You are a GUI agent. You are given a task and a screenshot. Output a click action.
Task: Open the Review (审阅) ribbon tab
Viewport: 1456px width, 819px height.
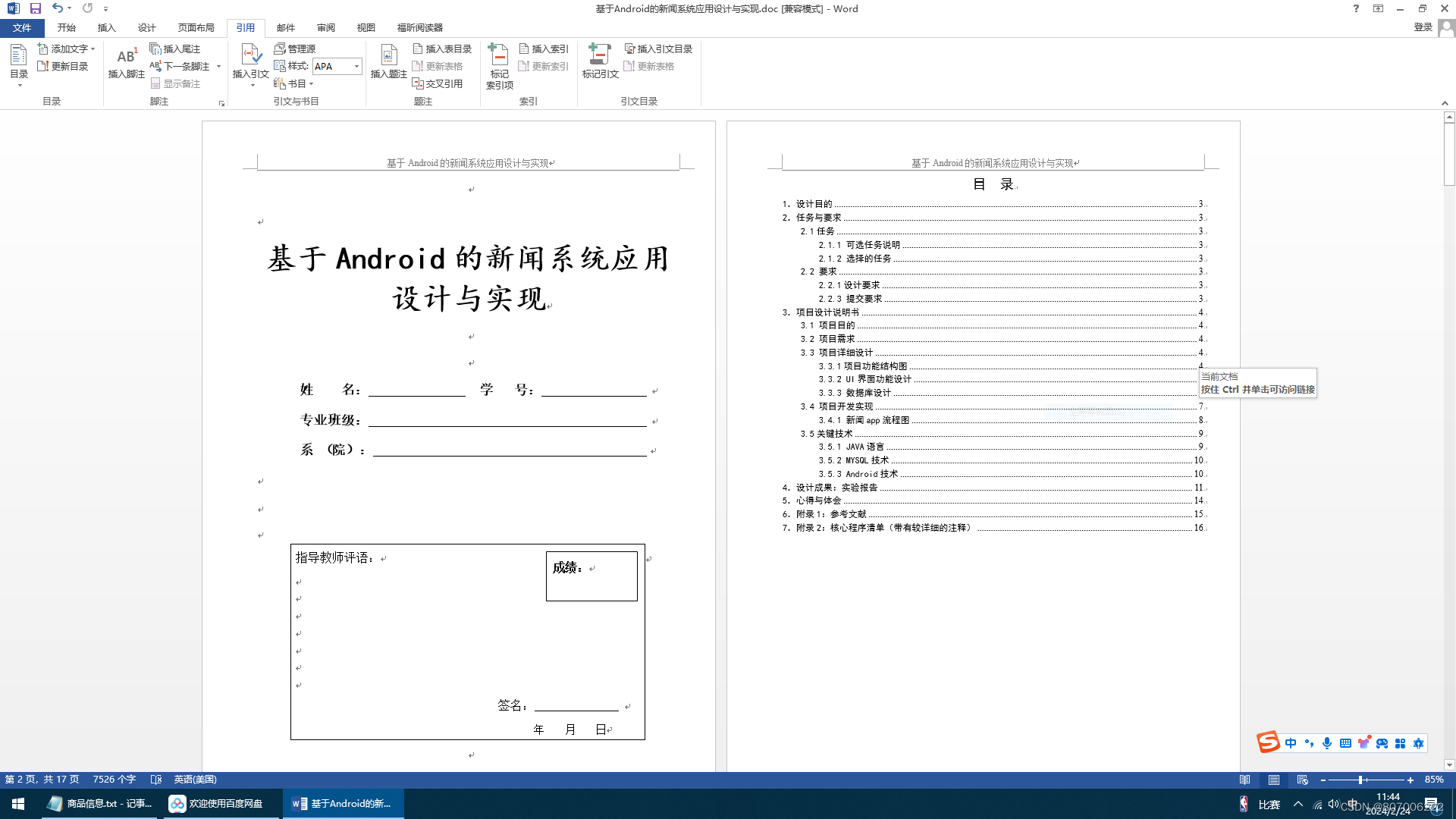click(x=326, y=28)
